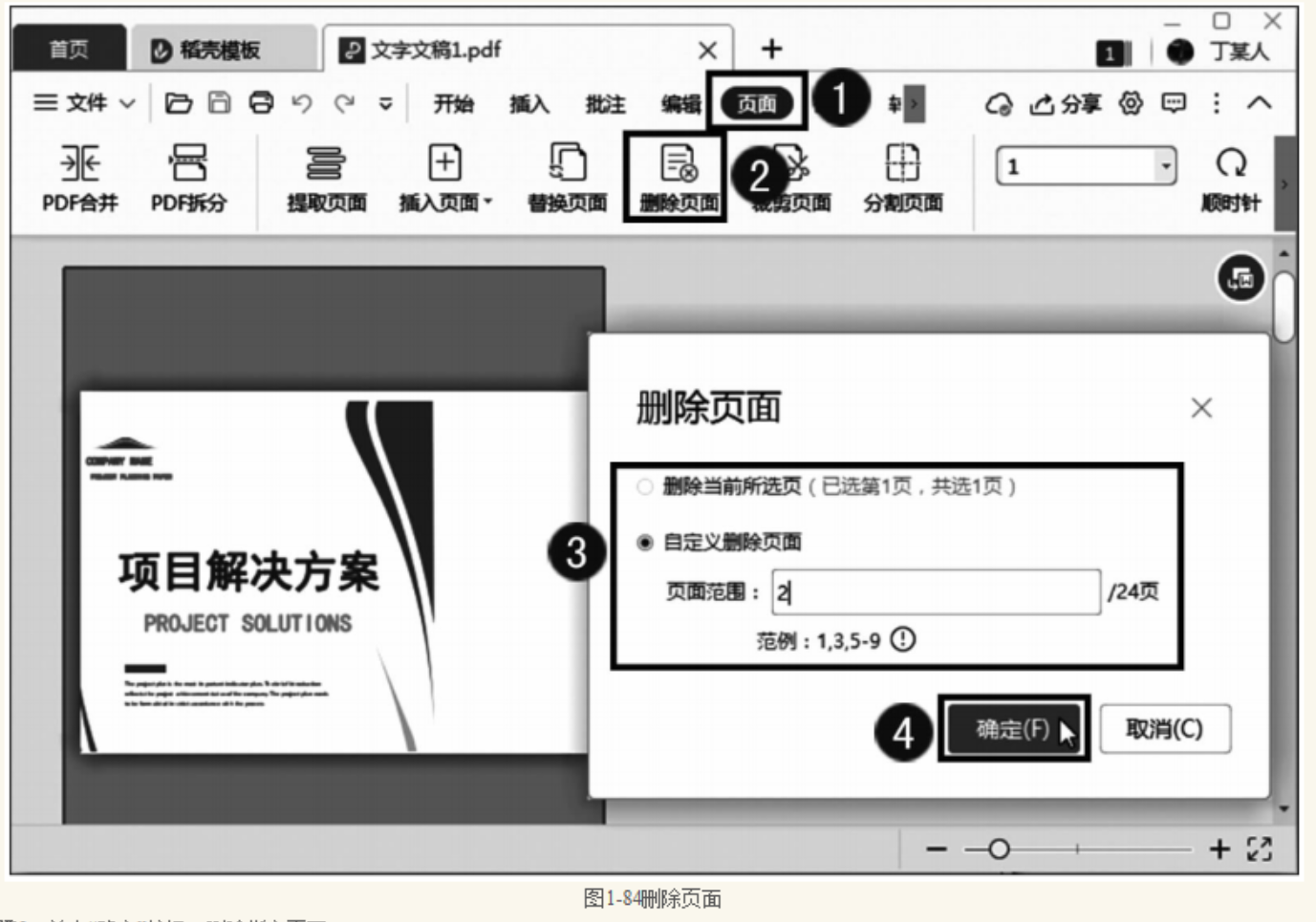This screenshot has height=922, width=1316.
Task: Click the vertical scrollbar thumb
Action: tap(1284, 307)
